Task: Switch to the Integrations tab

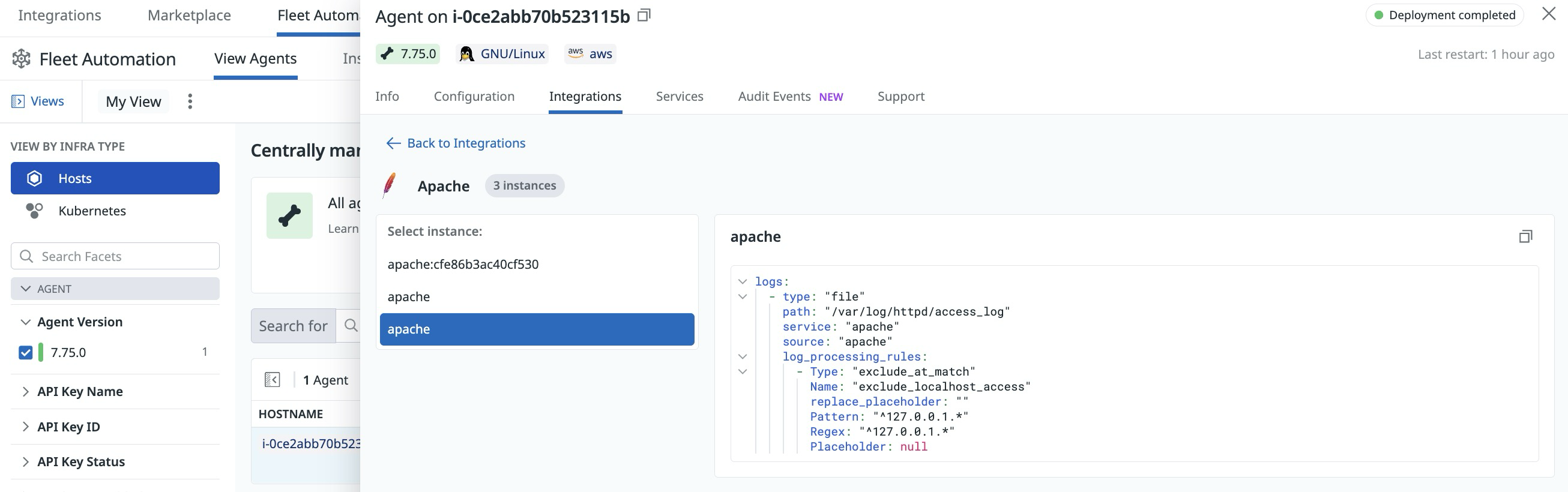Action: pyautogui.click(x=585, y=96)
